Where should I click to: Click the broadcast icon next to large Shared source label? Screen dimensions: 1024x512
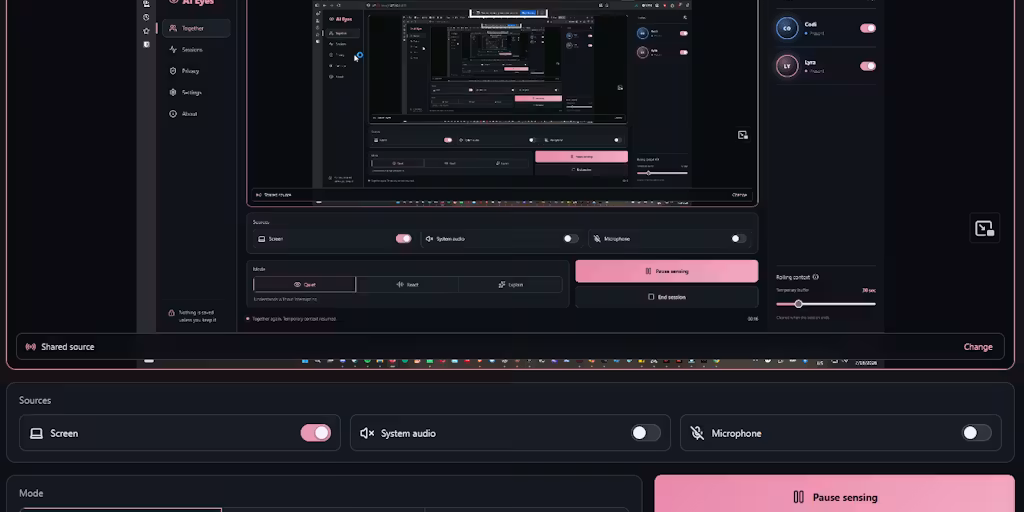31,347
